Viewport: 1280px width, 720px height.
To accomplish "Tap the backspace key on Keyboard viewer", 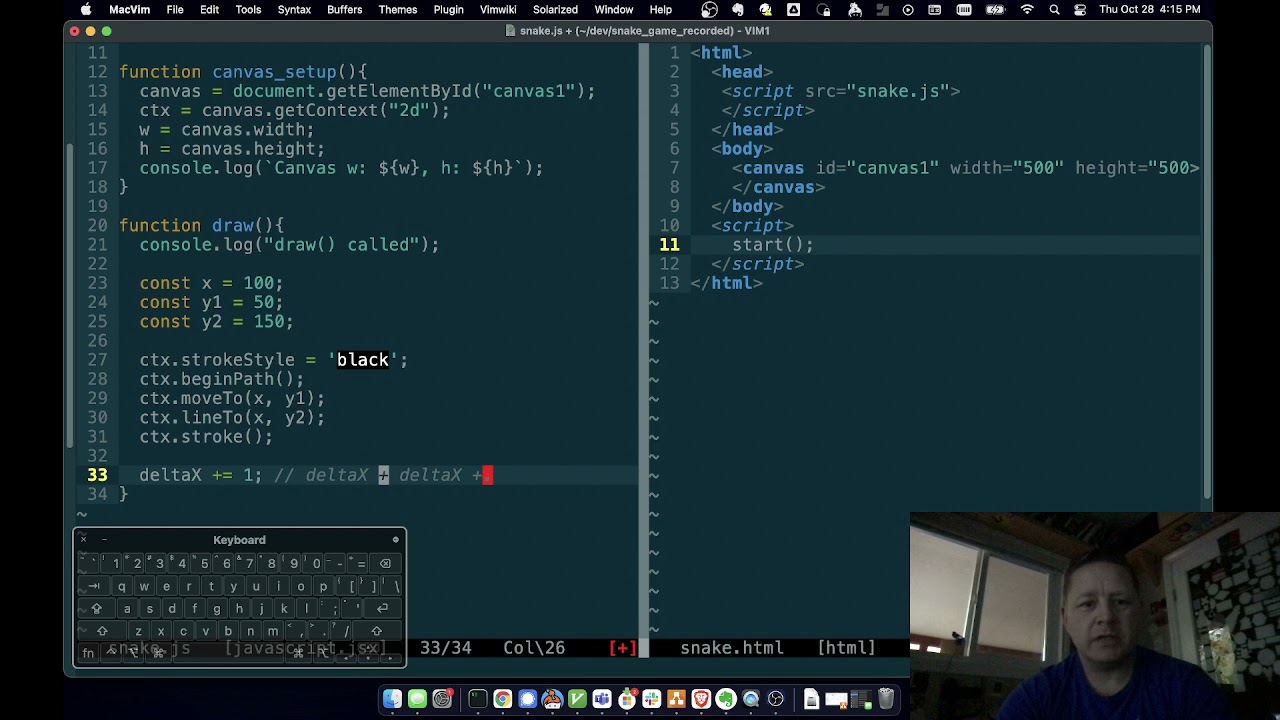I will (x=385, y=563).
